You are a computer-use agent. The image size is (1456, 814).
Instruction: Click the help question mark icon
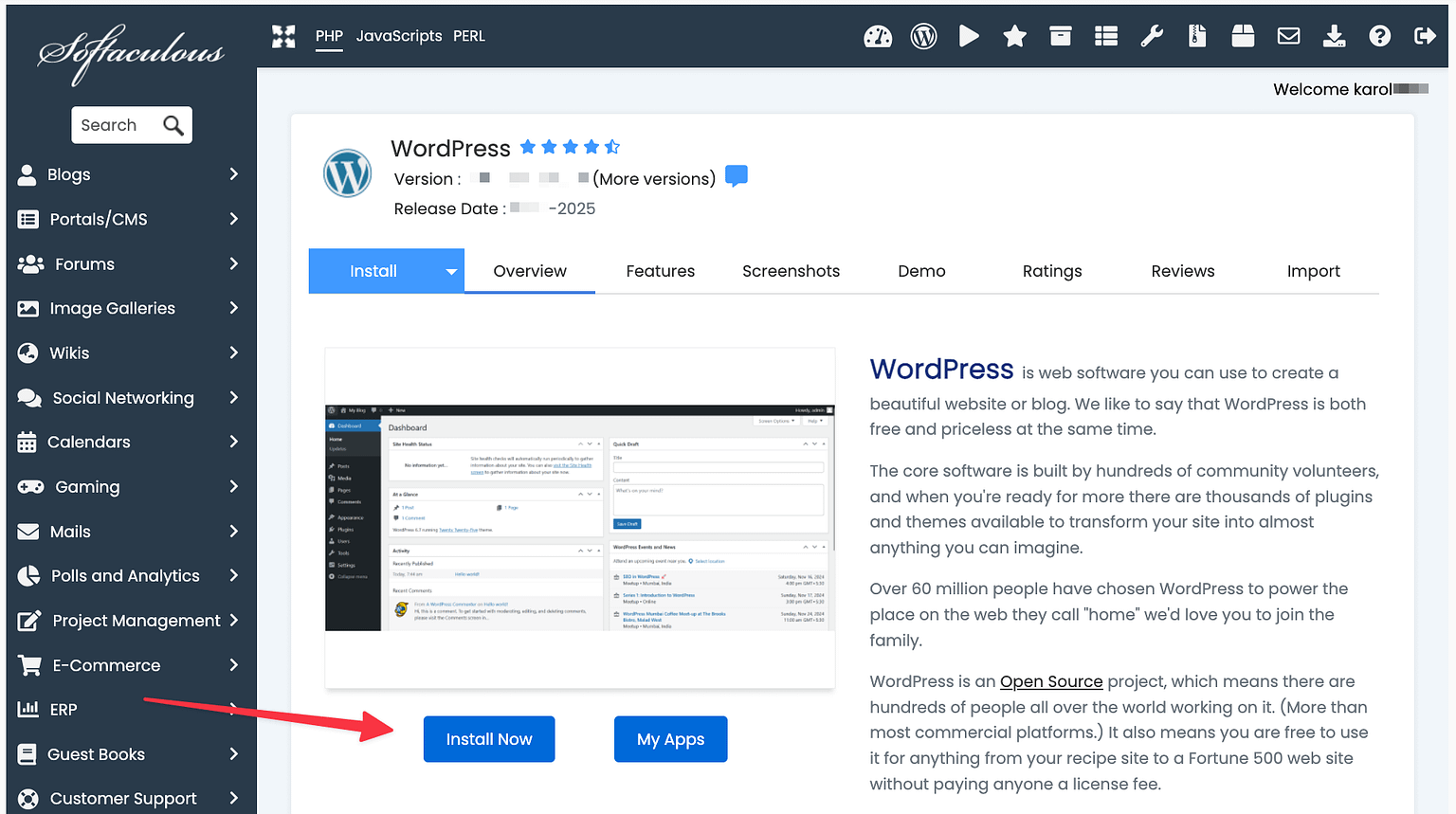[x=1379, y=36]
